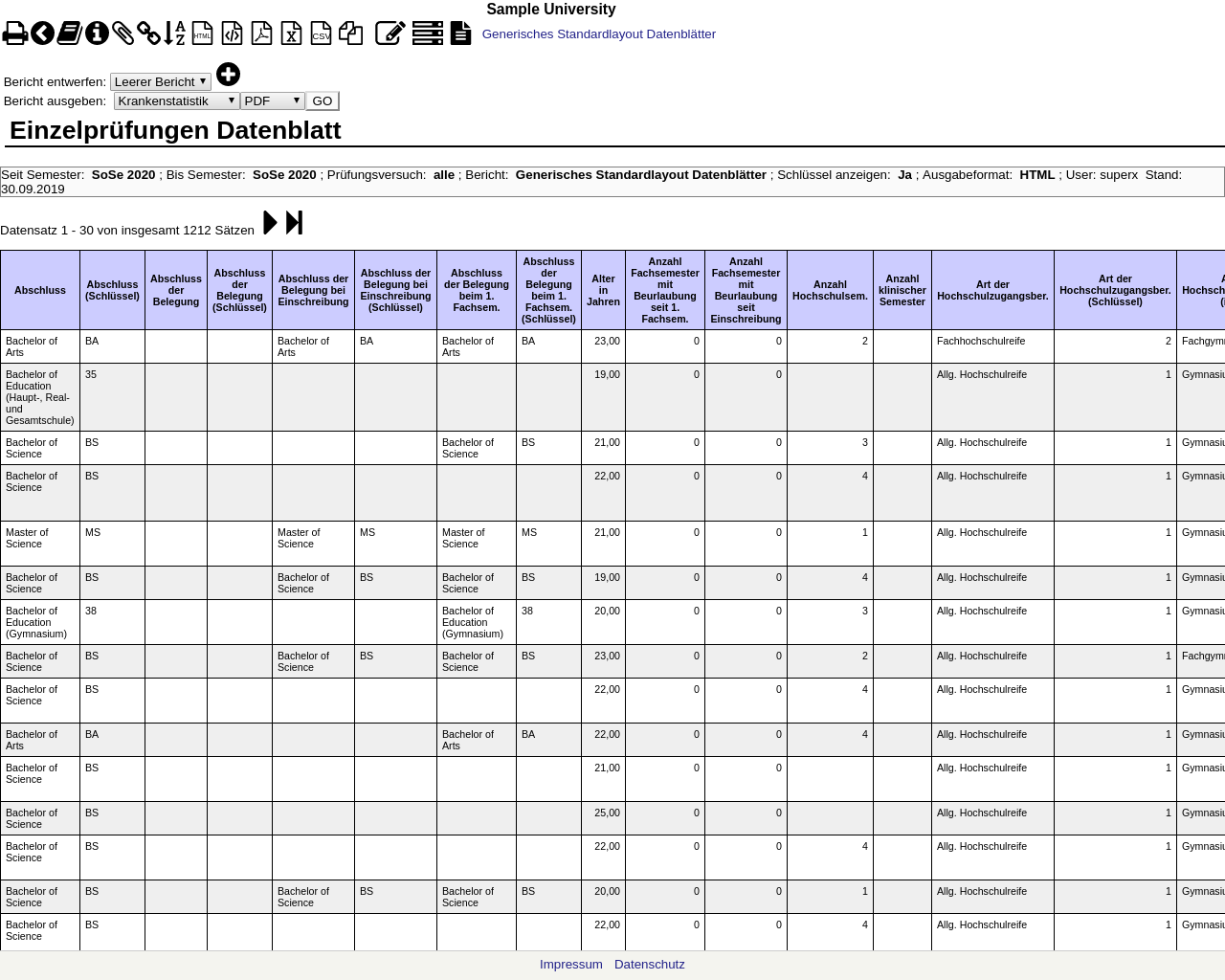Click the Abschluss column header
The height and width of the screenshot is (980, 1225).
[x=40, y=290]
